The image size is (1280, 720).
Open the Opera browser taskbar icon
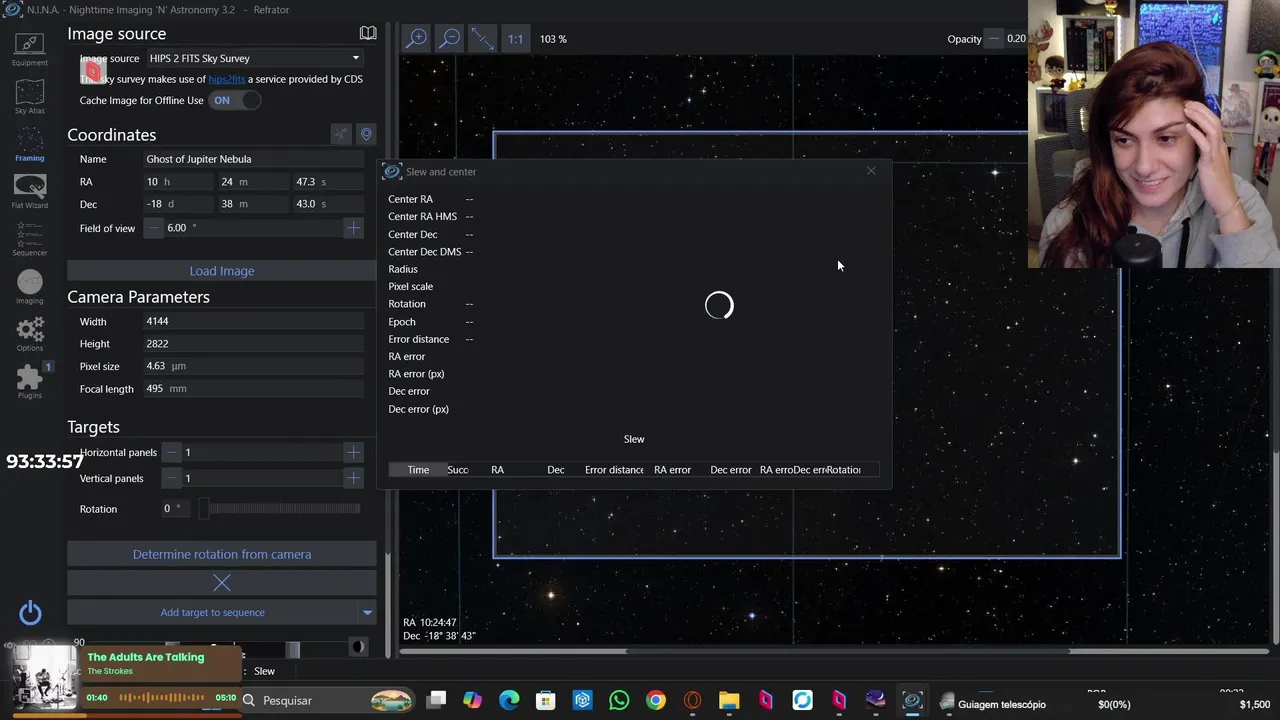(x=692, y=700)
